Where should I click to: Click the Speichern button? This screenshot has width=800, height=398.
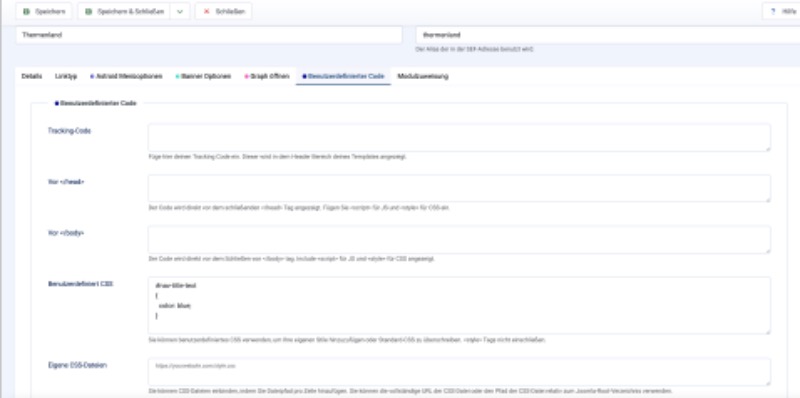click(x=44, y=11)
